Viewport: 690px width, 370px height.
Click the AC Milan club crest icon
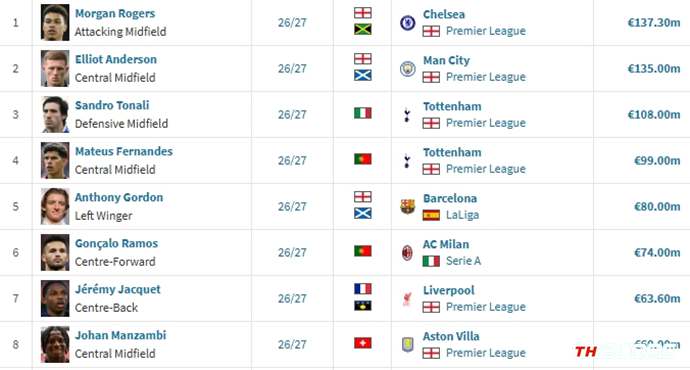(x=407, y=253)
